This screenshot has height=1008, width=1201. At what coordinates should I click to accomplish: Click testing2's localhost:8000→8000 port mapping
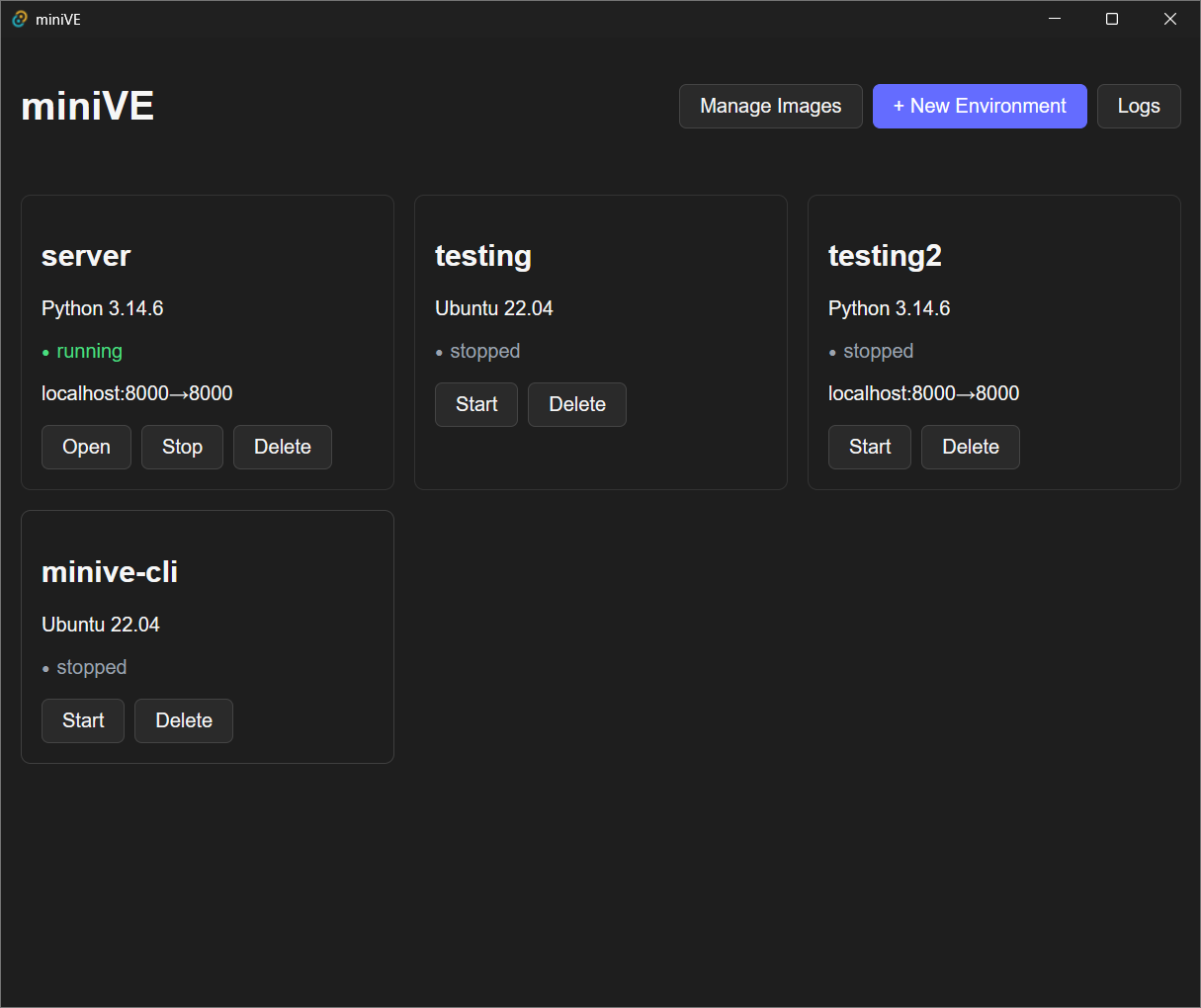point(924,393)
